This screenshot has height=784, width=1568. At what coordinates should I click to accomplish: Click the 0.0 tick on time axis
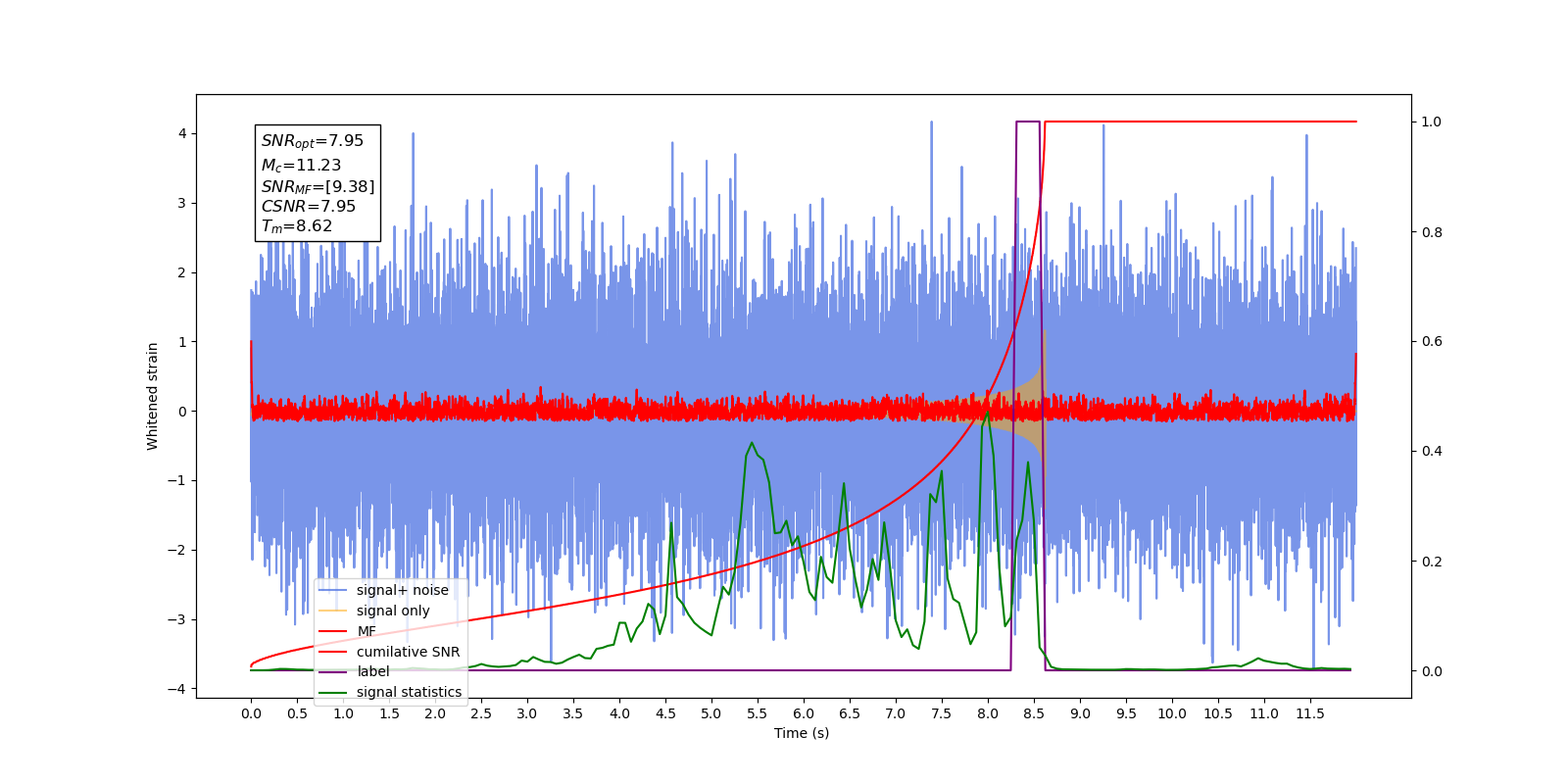click(251, 713)
